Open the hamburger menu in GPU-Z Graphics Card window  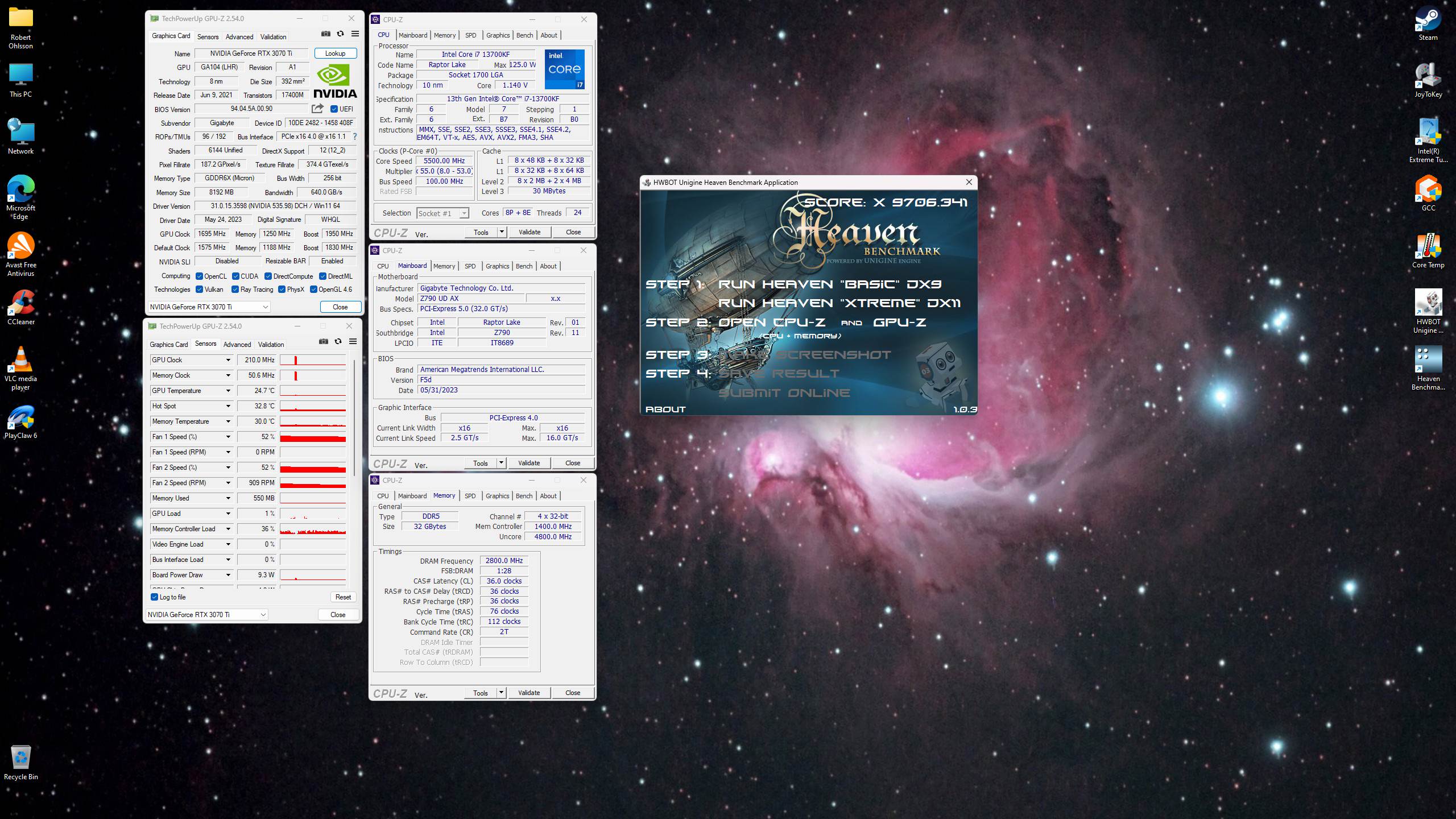pyautogui.click(x=355, y=34)
